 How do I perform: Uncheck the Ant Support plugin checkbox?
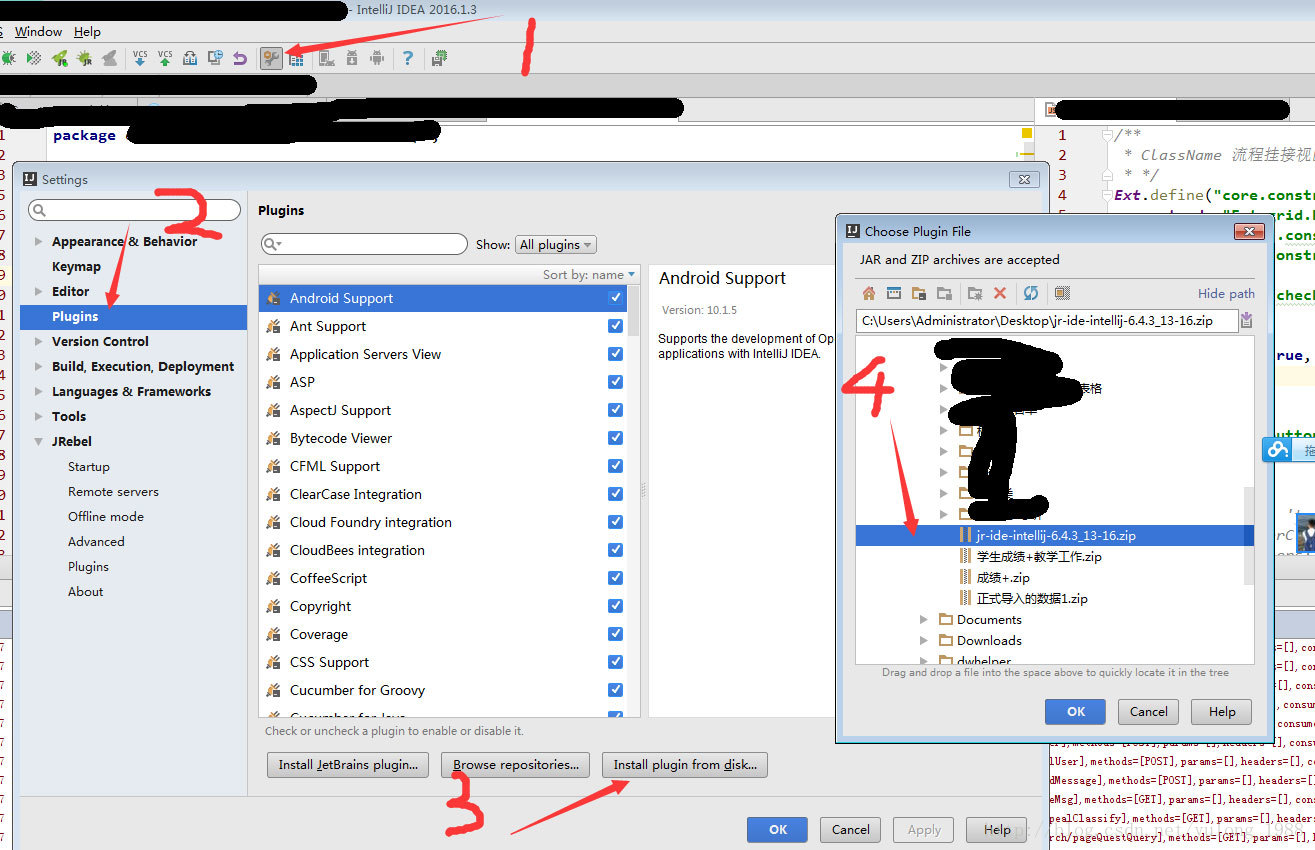pyautogui.click(x=615, y=326)
